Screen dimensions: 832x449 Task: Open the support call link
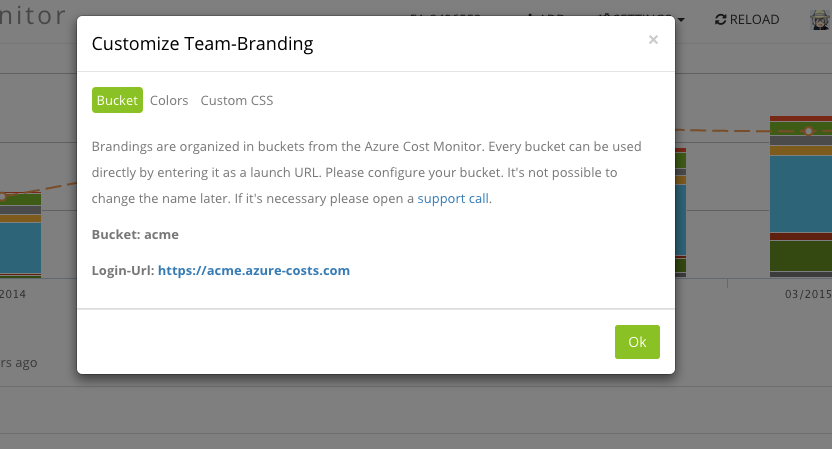[x=453, y=198]
